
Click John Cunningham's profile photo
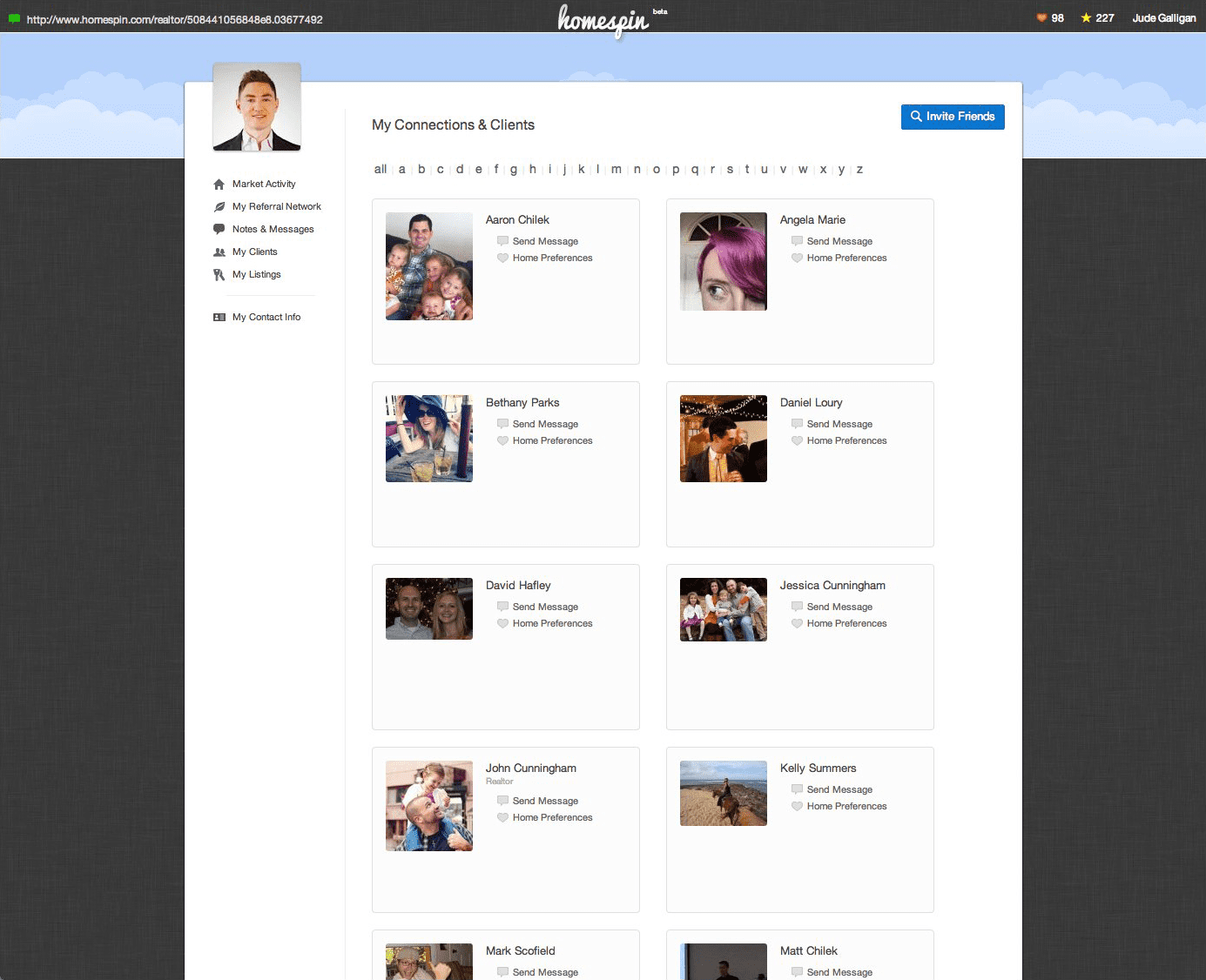[x=429, y=806]
